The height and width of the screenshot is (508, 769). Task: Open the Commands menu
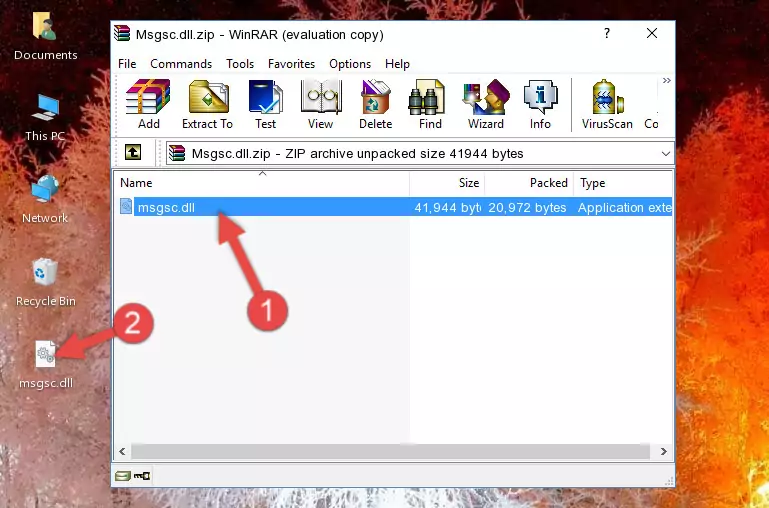click(181, 64)
